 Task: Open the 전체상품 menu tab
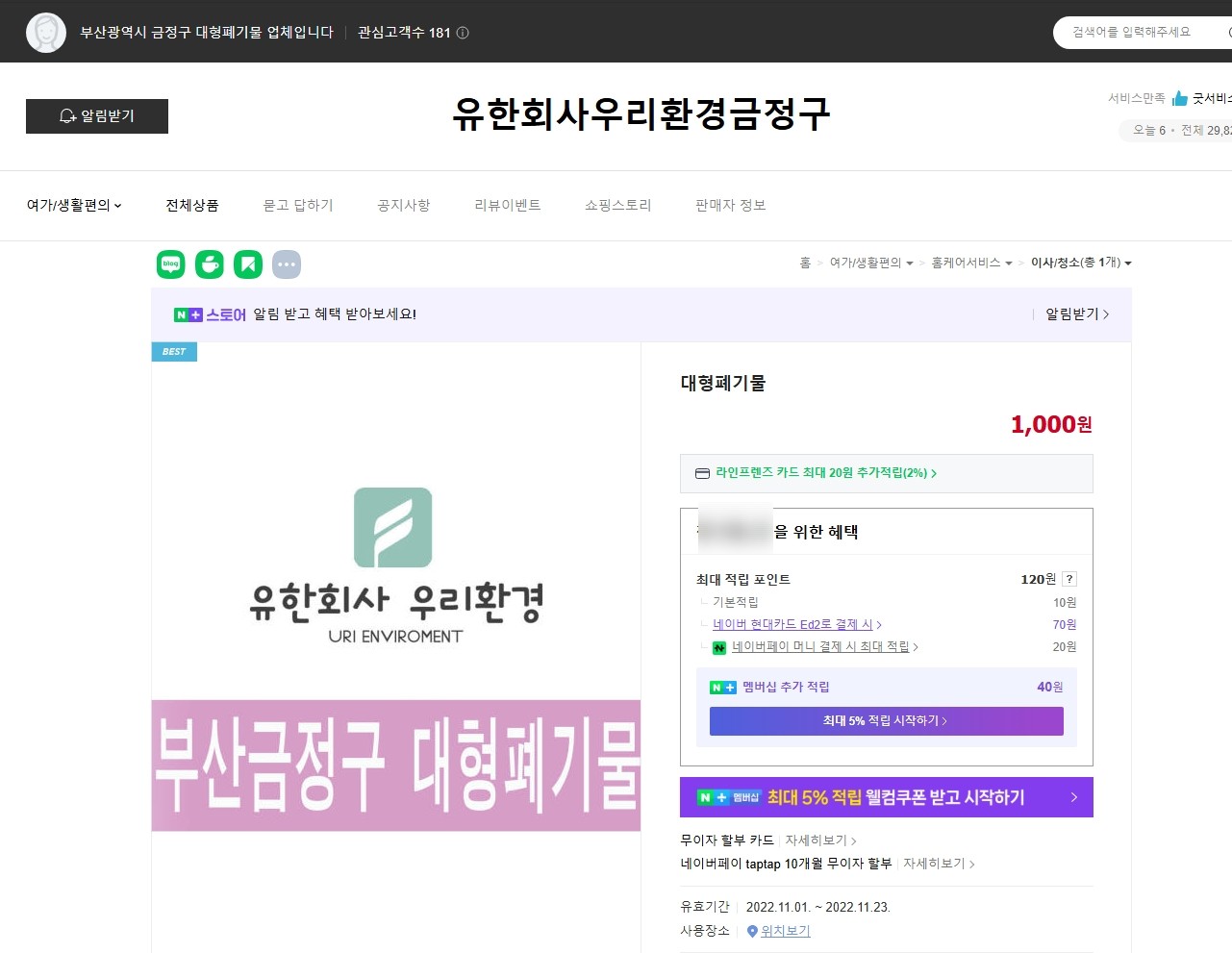pyautogui.click(x=192, y=205)
